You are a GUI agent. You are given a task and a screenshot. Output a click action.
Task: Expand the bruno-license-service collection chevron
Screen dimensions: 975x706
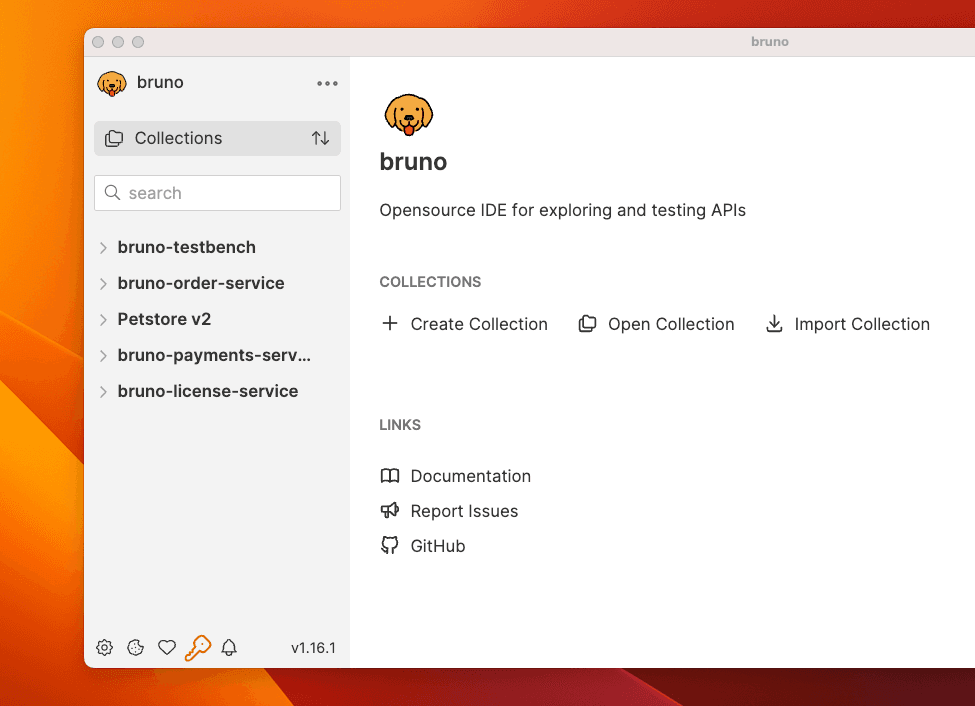(103, 392)
